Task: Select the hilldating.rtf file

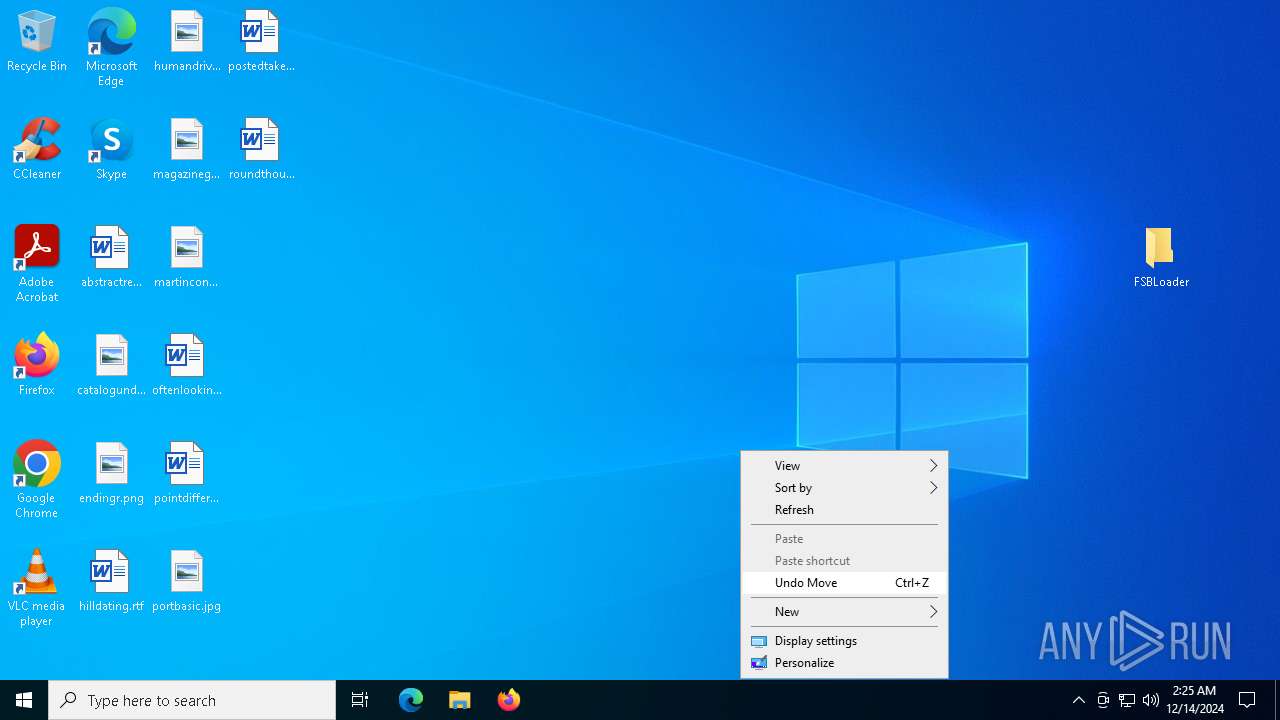Action: (111, 582)
